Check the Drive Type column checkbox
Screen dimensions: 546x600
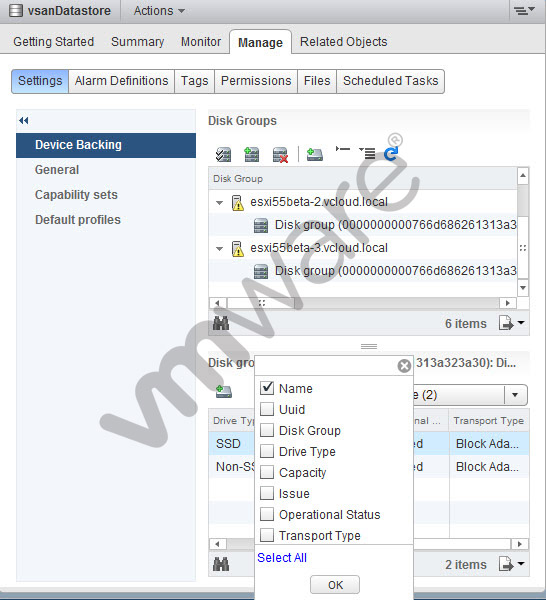click(267, 451)
